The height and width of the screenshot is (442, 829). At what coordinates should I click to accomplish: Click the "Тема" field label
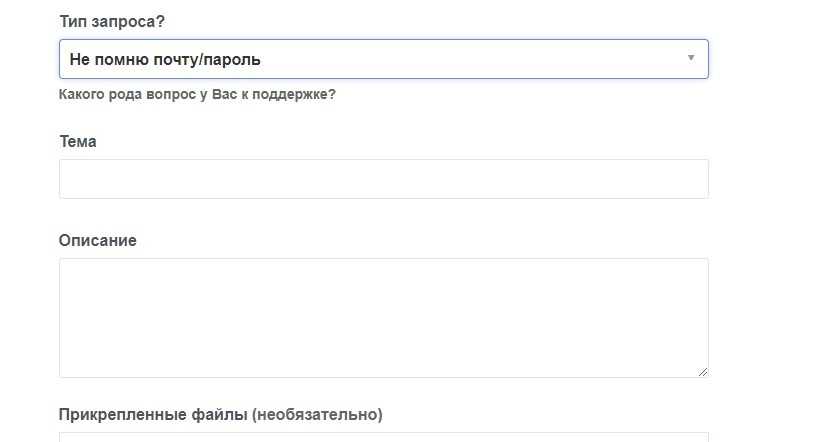pos(78,141)
